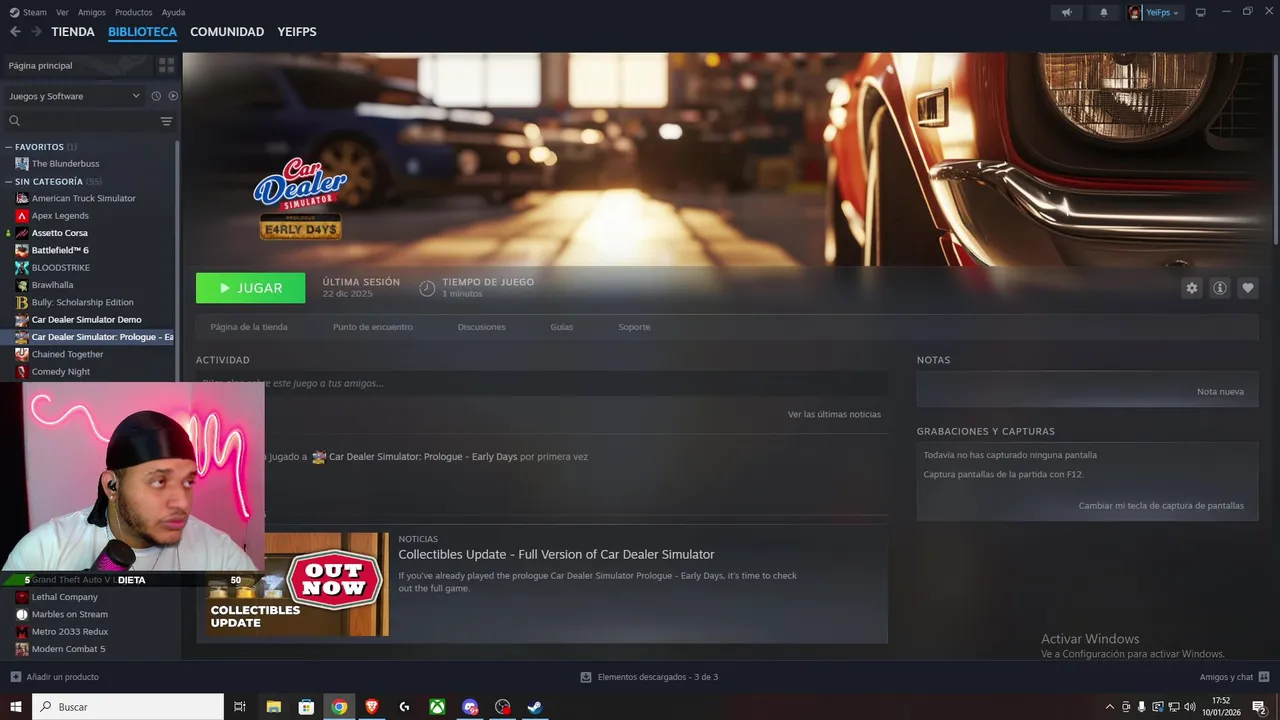The image size is (1280, 720).
Task: Select the Apex Legends icon in the library
Action: point(22,216)
